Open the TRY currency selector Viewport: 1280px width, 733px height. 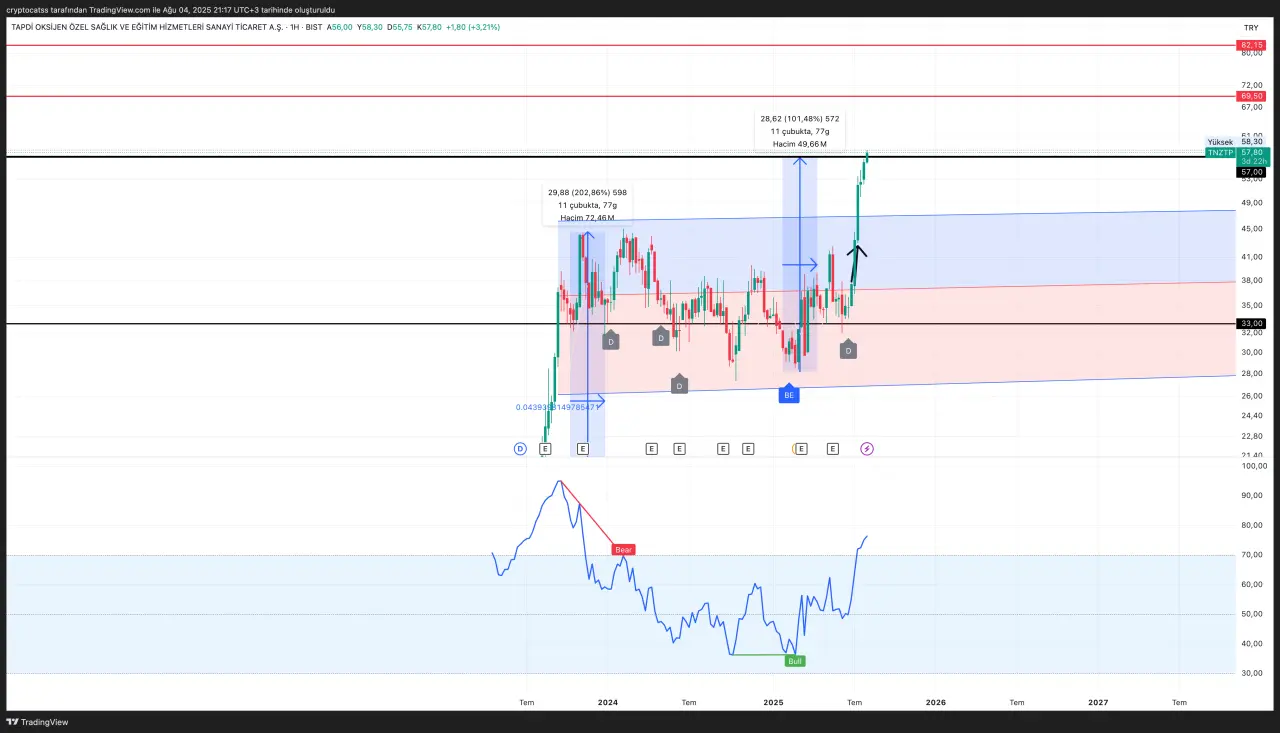coord(1251,28)
